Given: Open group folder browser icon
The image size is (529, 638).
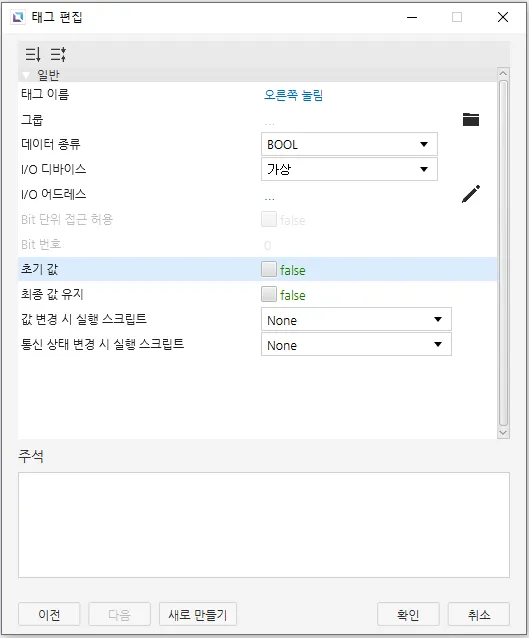Looking at the screenshot, I should 471,120.
